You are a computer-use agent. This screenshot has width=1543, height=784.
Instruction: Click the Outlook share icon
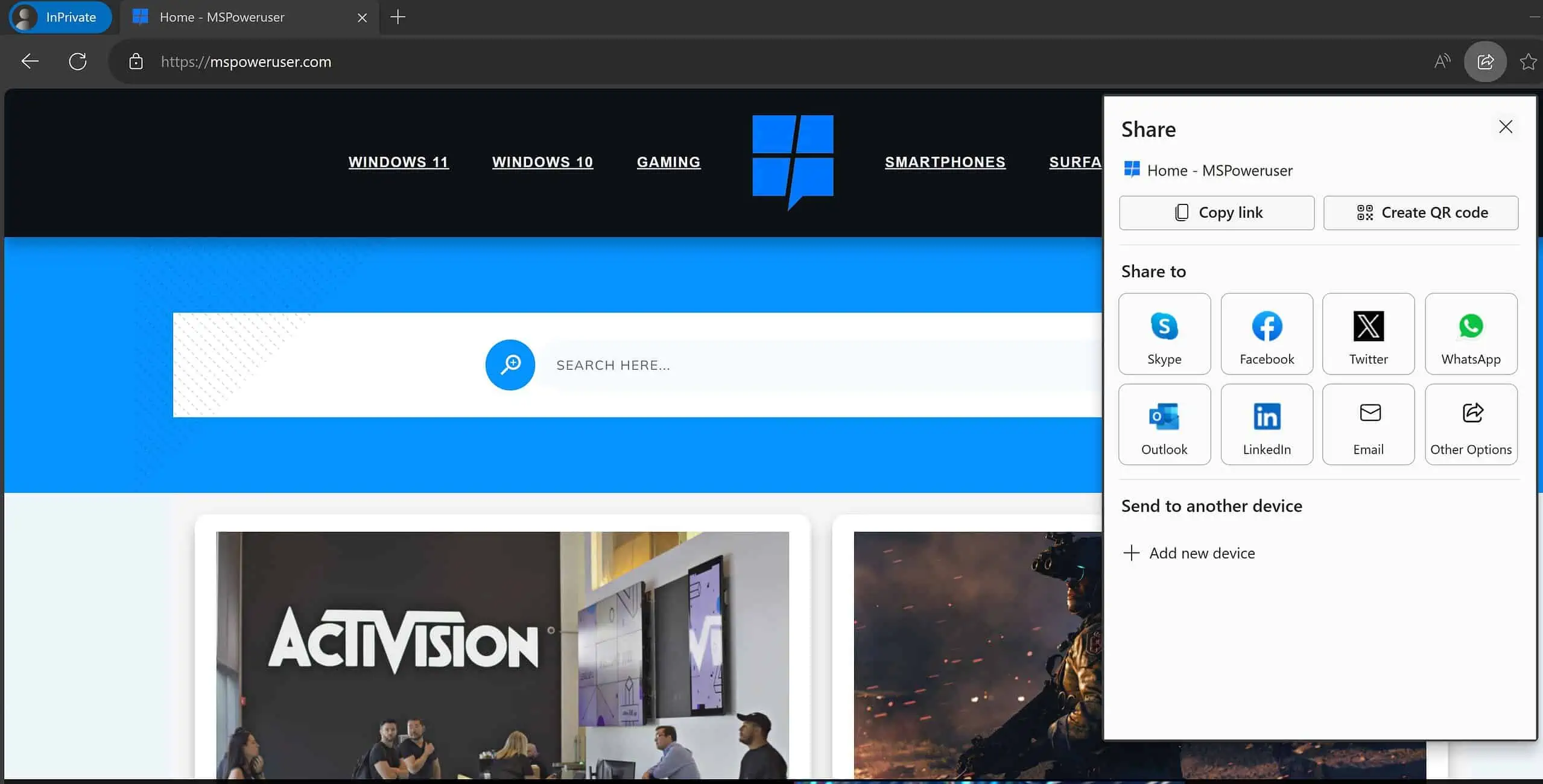1164,424
